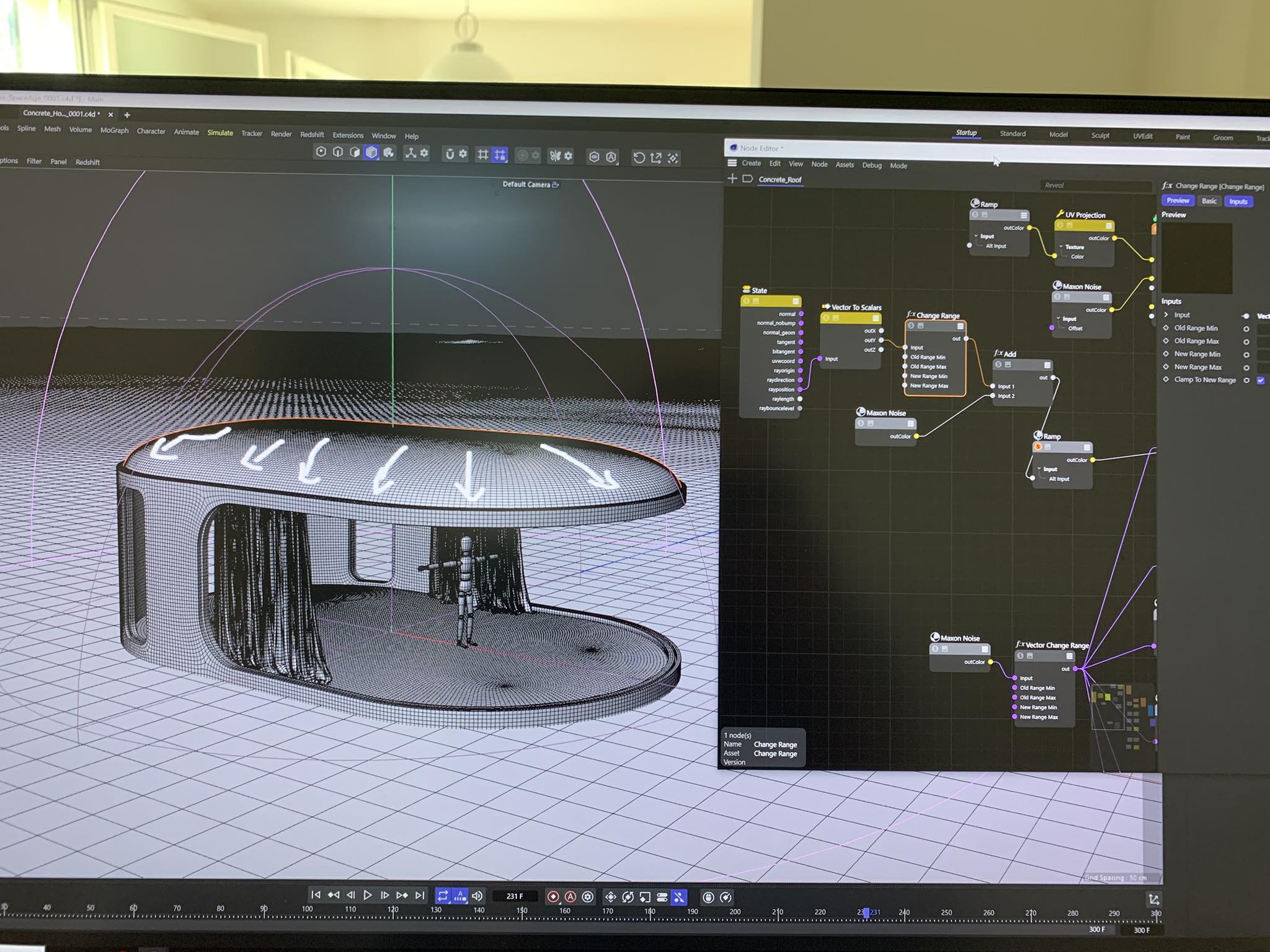Viewport: 1270px width, 952px height.
Task: Open the Node Editor Create menu
Action: pos(751,163)
